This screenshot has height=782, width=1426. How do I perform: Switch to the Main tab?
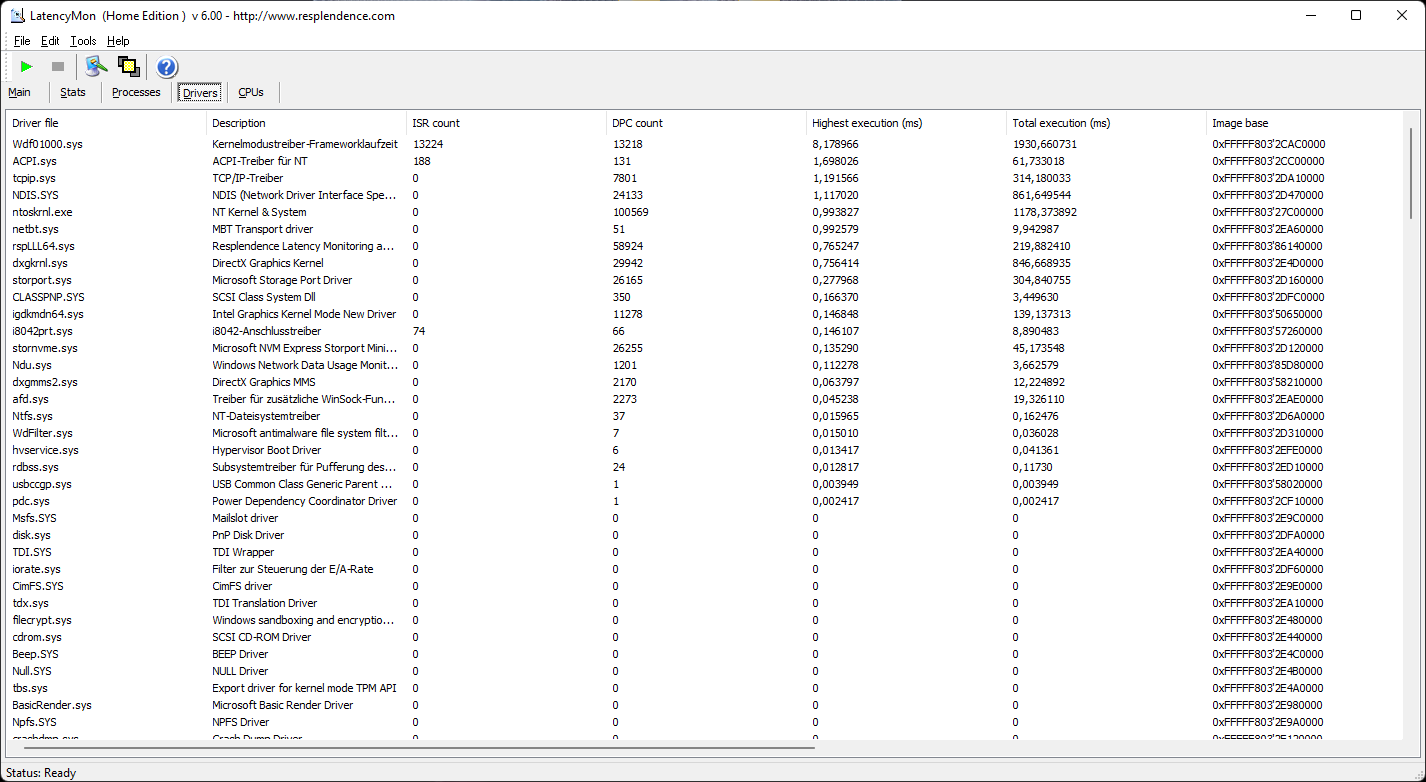pyautogui.click(x=19, y=92)
